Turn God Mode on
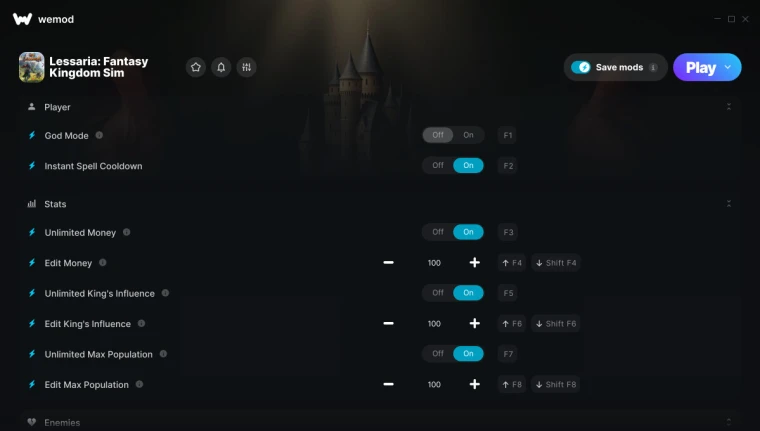 coord(468,135)
